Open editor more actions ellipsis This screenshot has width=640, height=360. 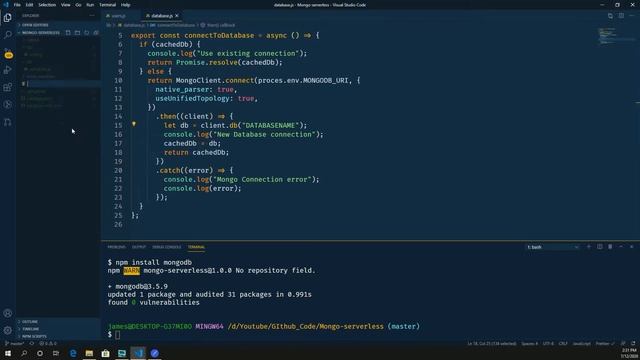(631, 16)
